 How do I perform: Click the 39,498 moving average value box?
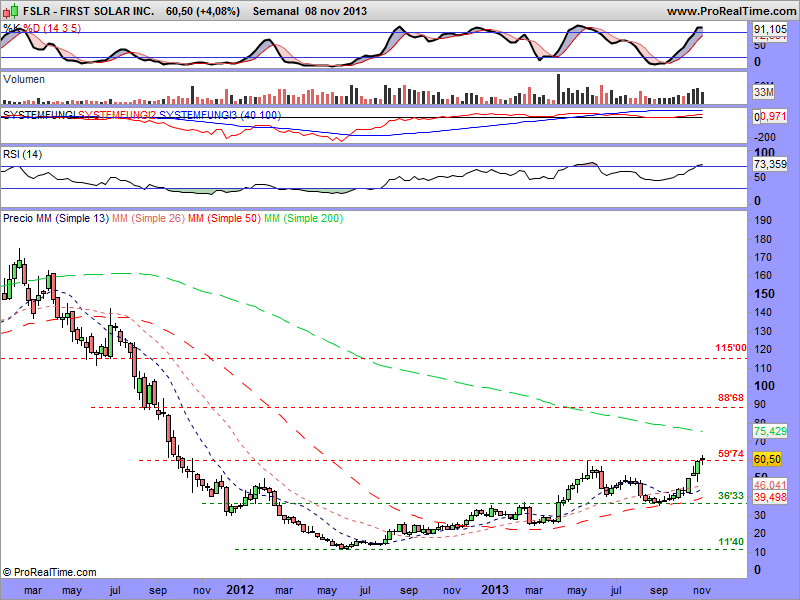coord(770,497)
